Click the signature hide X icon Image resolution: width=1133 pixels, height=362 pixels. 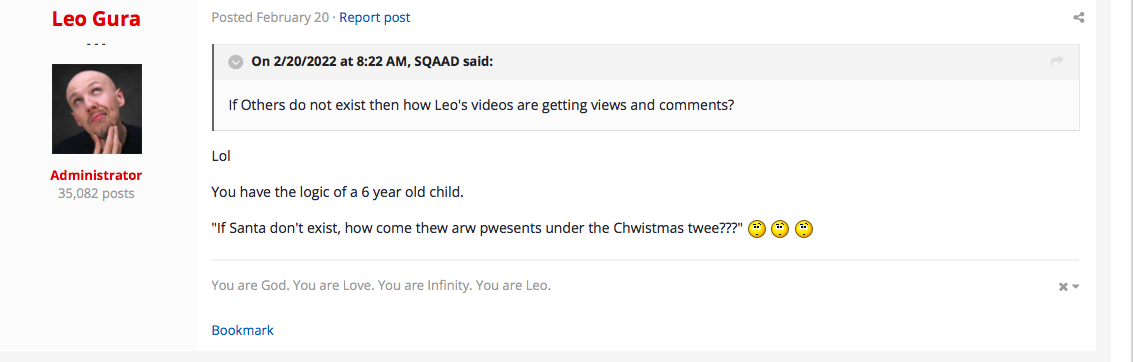1063,287
